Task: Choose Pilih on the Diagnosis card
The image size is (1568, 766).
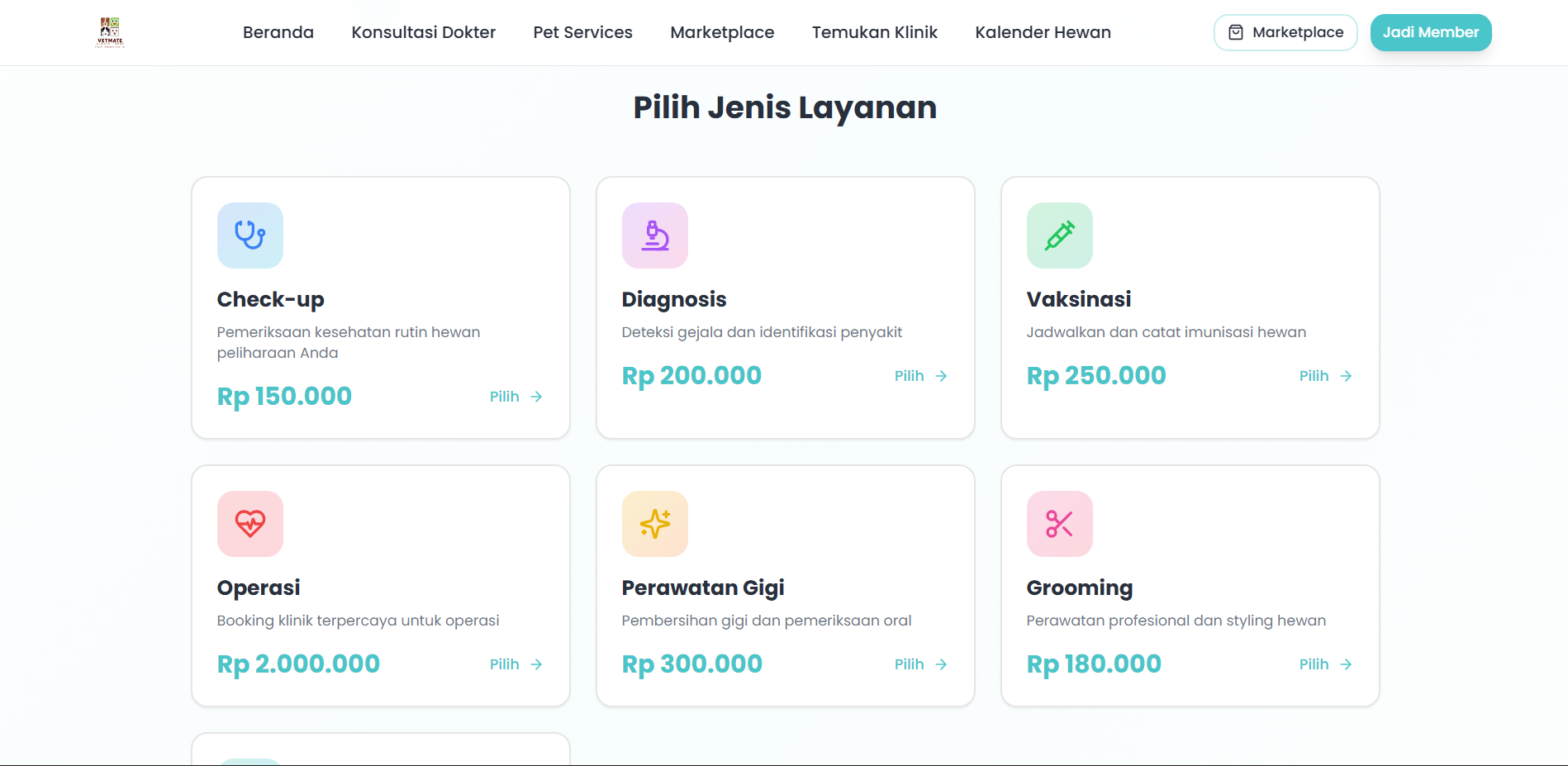Action: tap(920, 376)
